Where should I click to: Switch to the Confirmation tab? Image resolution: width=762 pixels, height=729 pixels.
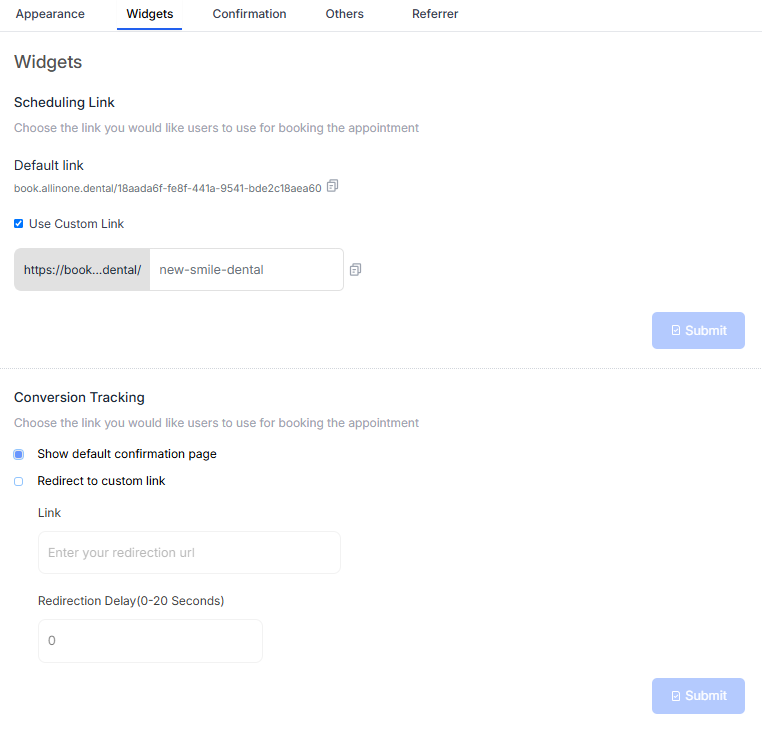click(249, 14)
